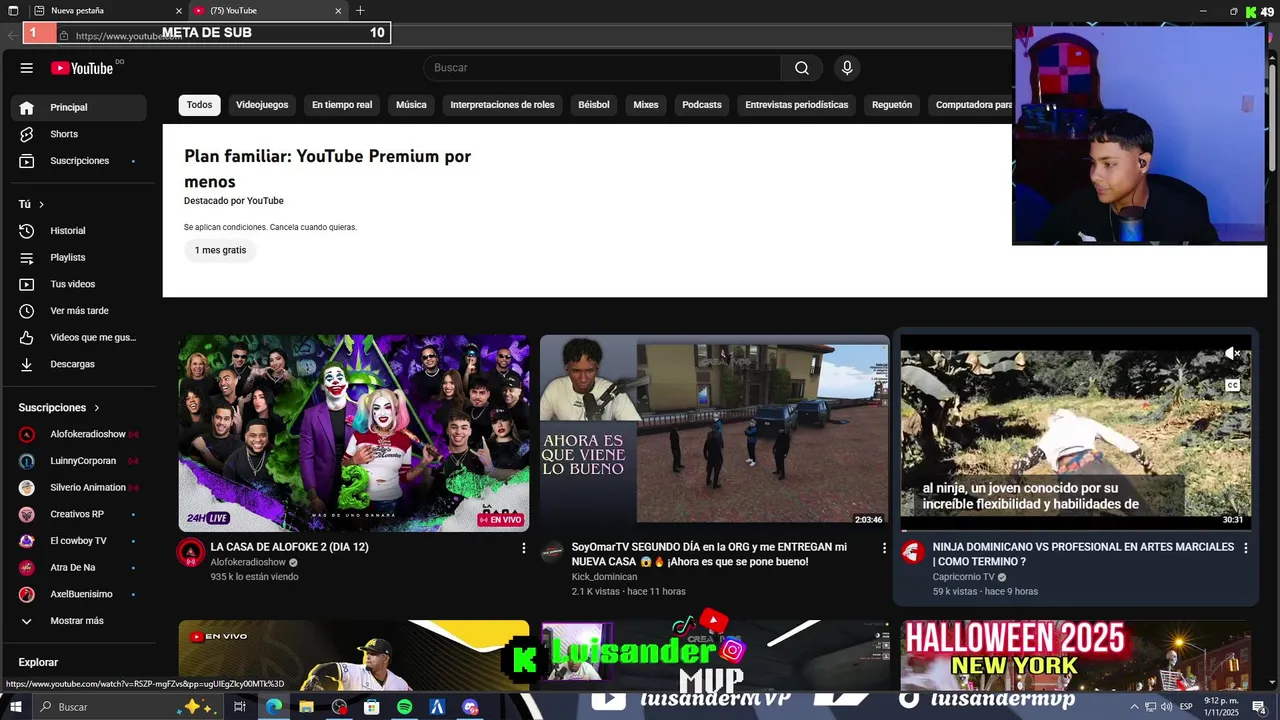Expand the Tú section

point(32,204)
